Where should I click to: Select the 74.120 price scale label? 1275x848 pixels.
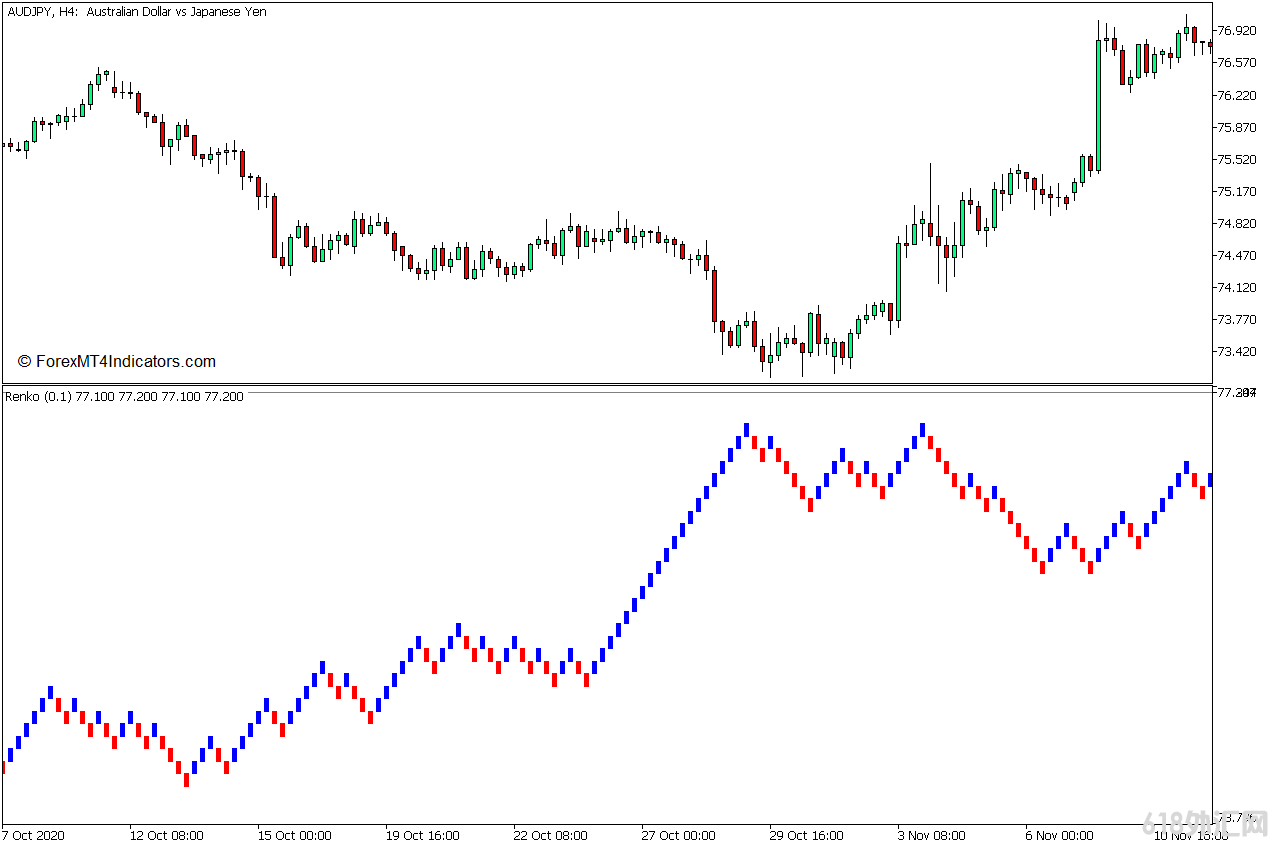(x=1237, y=287)
